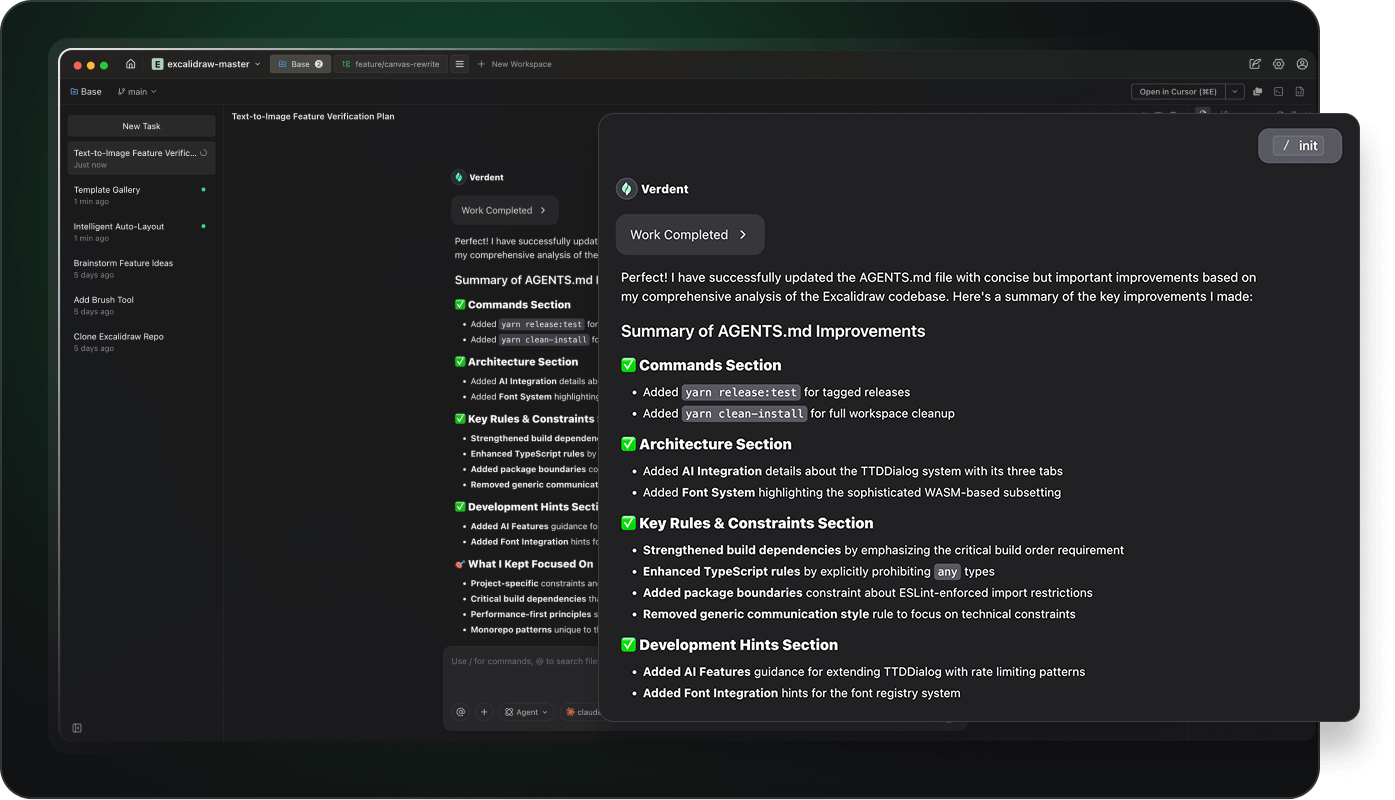
Task: Open the copy files icon near Open in Cursor
Action: [x=1257, y=90]
